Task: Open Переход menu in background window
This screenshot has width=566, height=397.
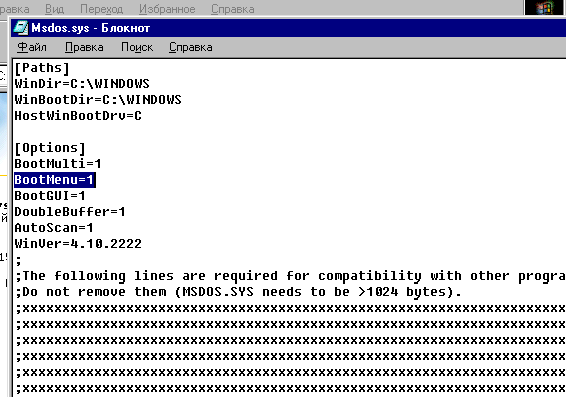Action: (101, 9)
